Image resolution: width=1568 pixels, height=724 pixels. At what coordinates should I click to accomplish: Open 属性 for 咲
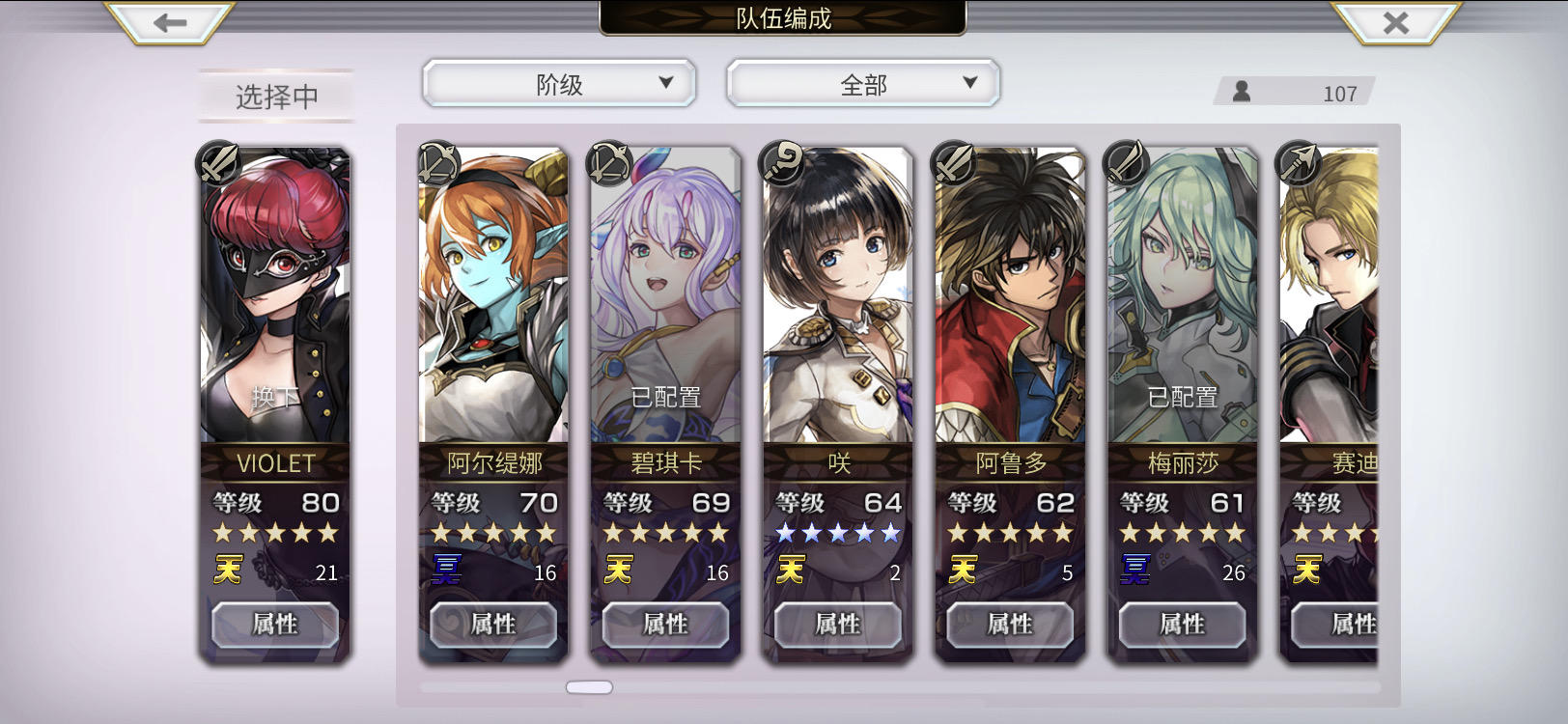(838, 625)
